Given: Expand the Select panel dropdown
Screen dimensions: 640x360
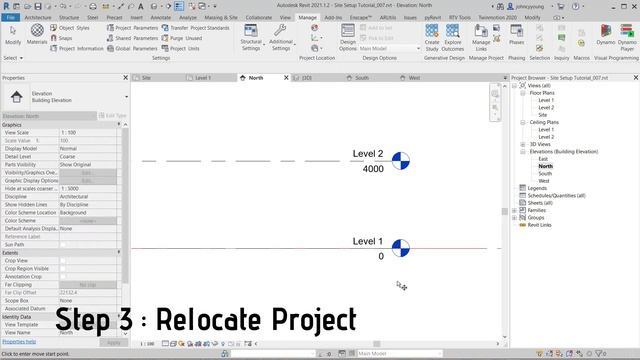Looking at the screenshot, I should point(13,58).
